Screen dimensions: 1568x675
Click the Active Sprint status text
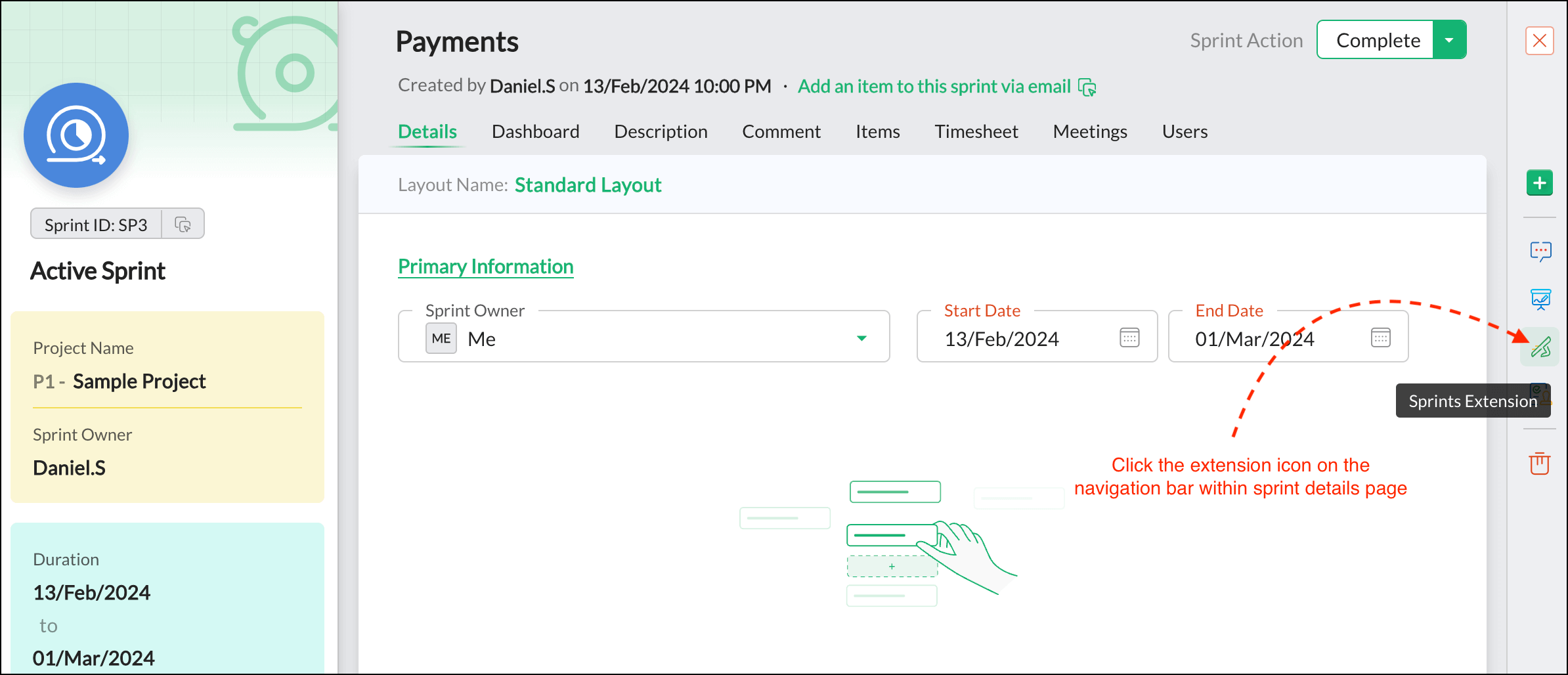(98, 271)
